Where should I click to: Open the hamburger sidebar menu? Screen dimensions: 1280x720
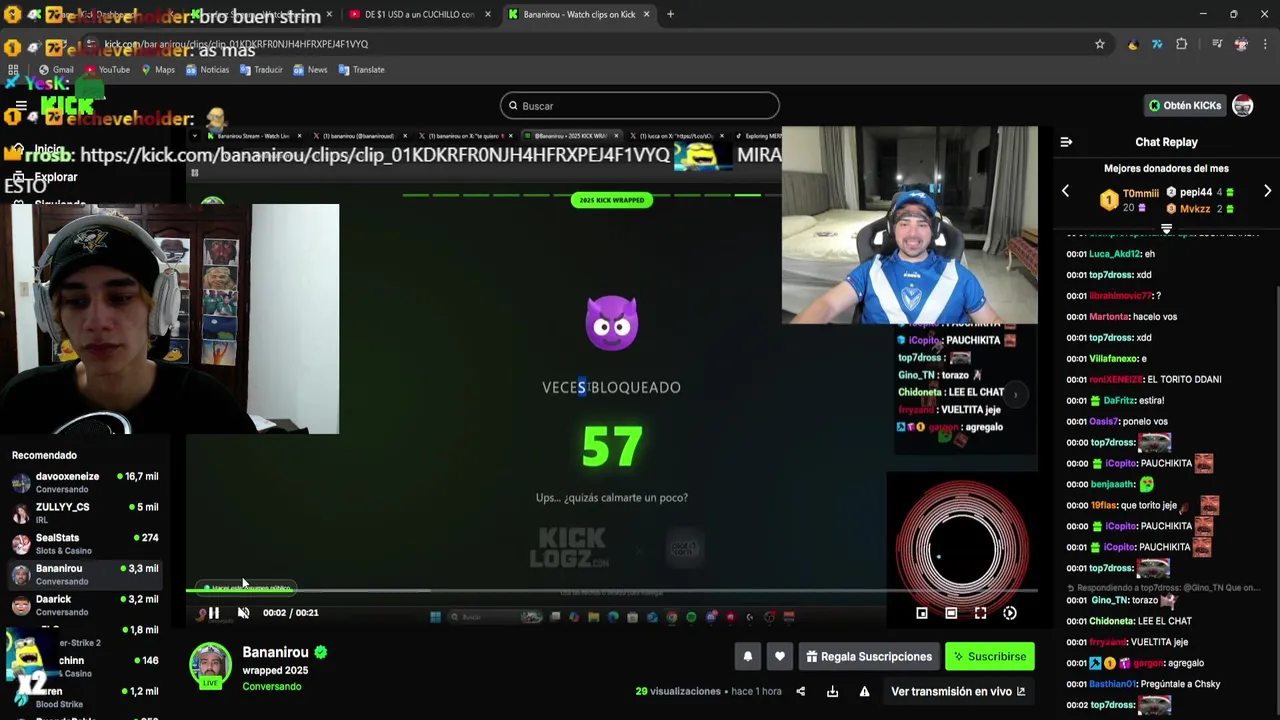tap(21, 105)
